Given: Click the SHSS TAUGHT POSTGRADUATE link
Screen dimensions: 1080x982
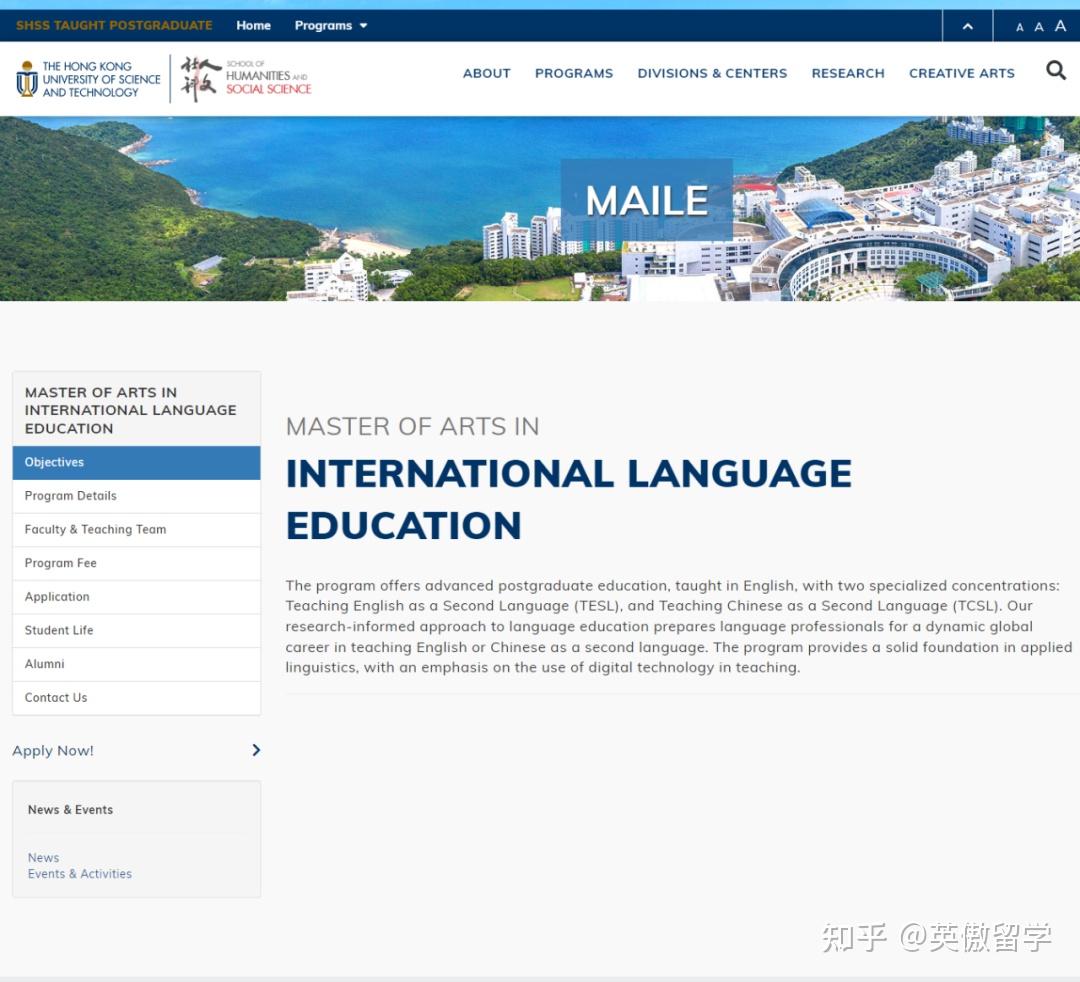Looking at the screenshot, I should [113, 25].
